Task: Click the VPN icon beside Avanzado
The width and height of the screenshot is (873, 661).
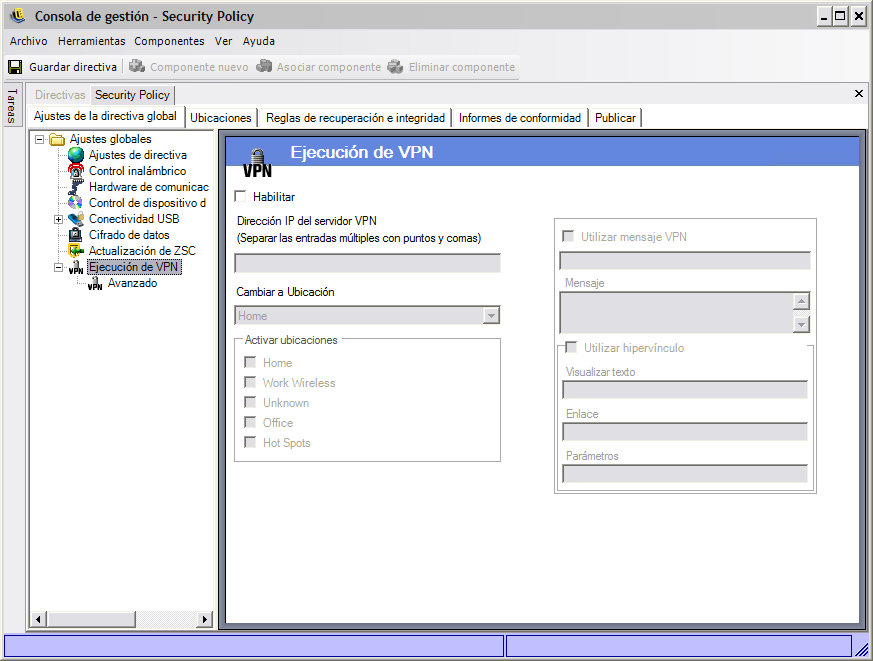Action: pos(95,283)
